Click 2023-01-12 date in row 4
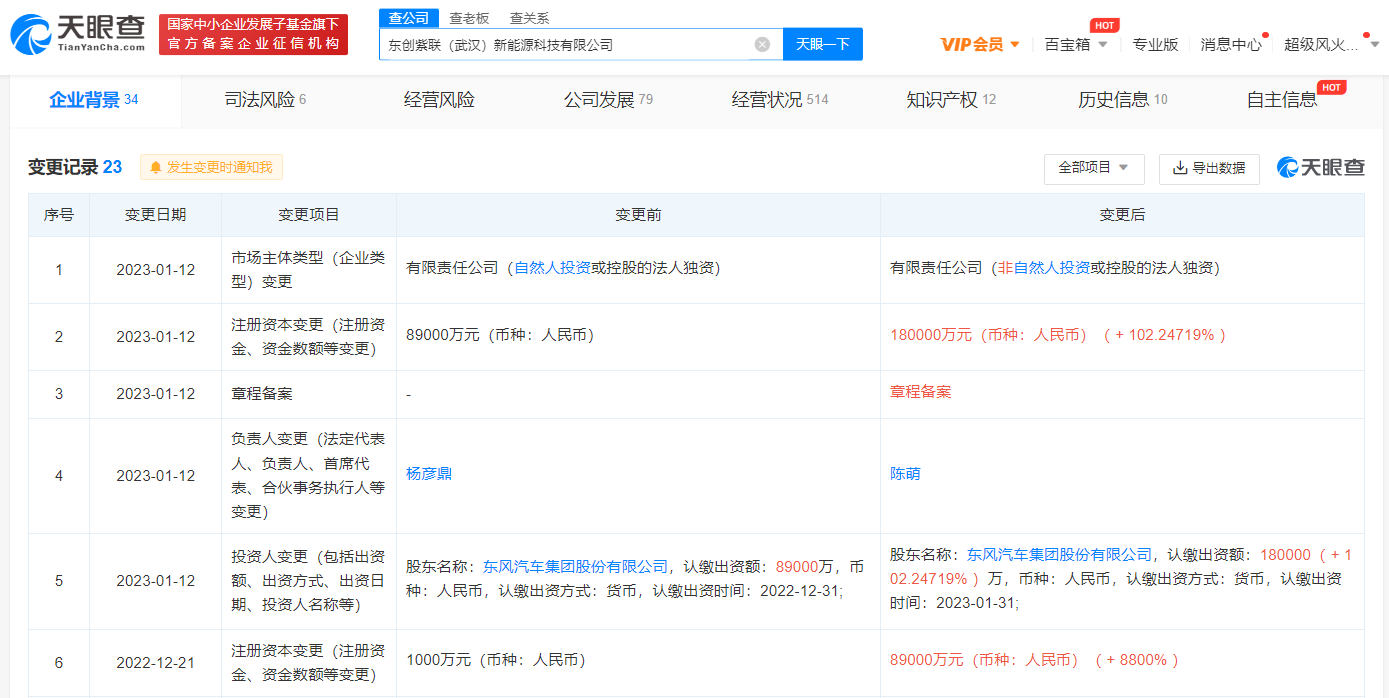1389x698 pixels. click(x=155, y=476)
